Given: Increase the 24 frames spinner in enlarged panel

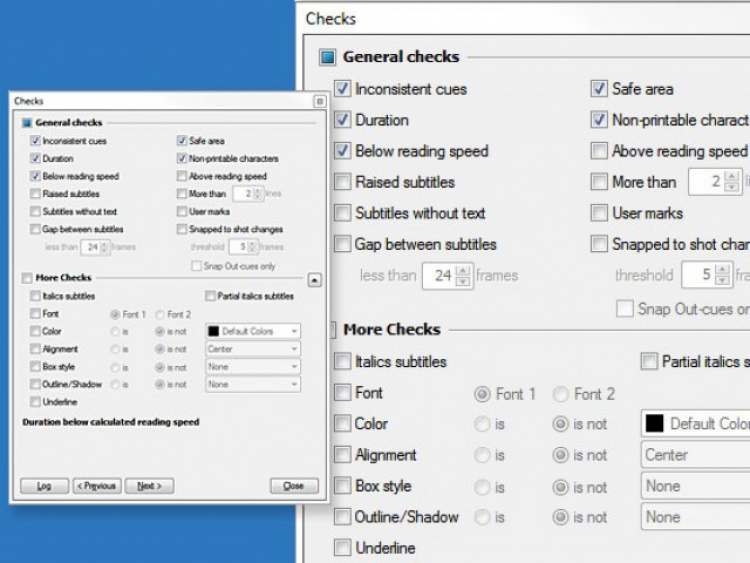Looking at the screenshot, I should point(463,271).
